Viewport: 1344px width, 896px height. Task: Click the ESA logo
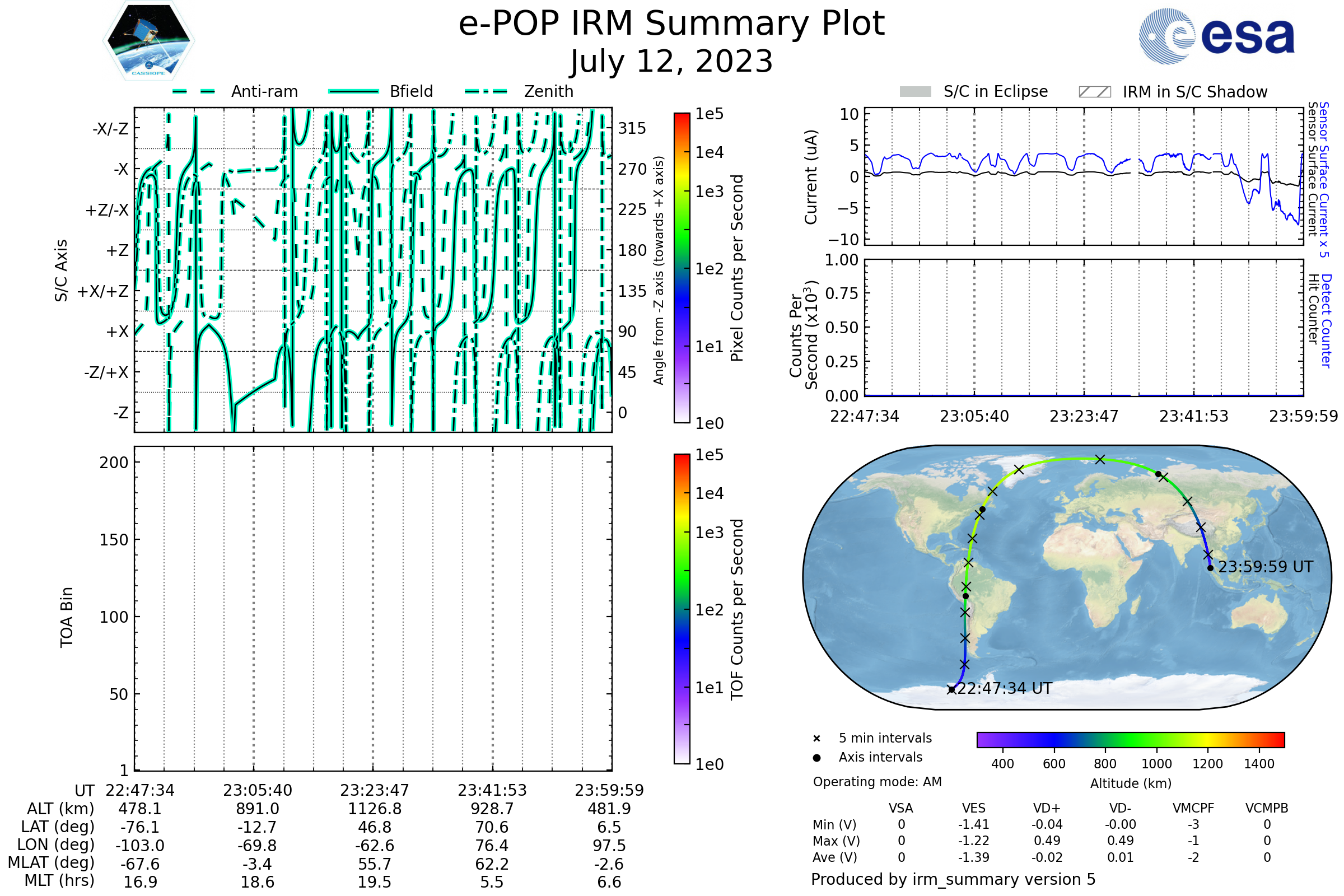(1217, 35)
